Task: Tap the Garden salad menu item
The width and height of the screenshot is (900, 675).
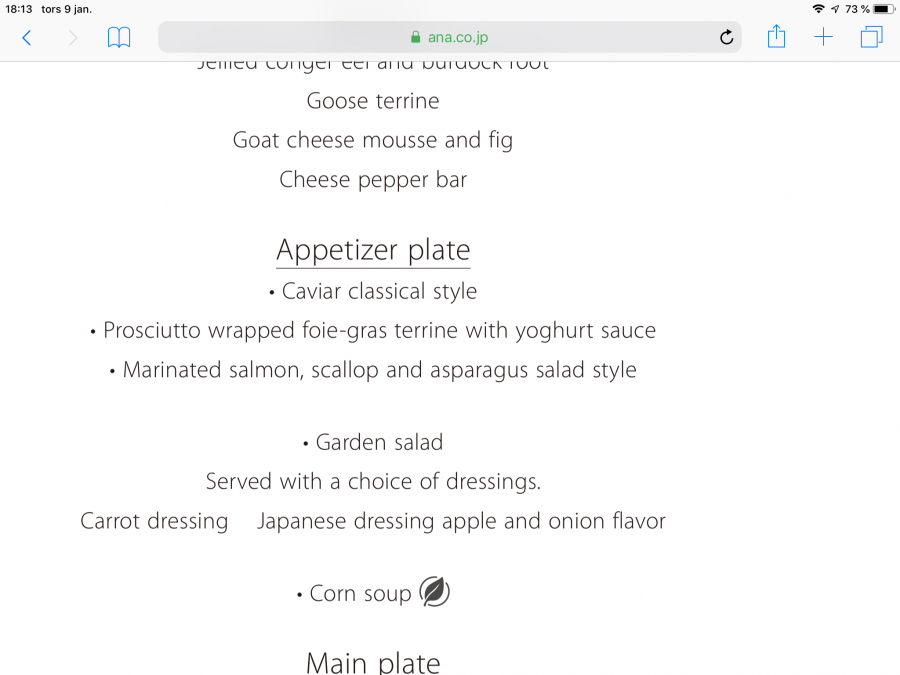Action: (x=379, y=442)
